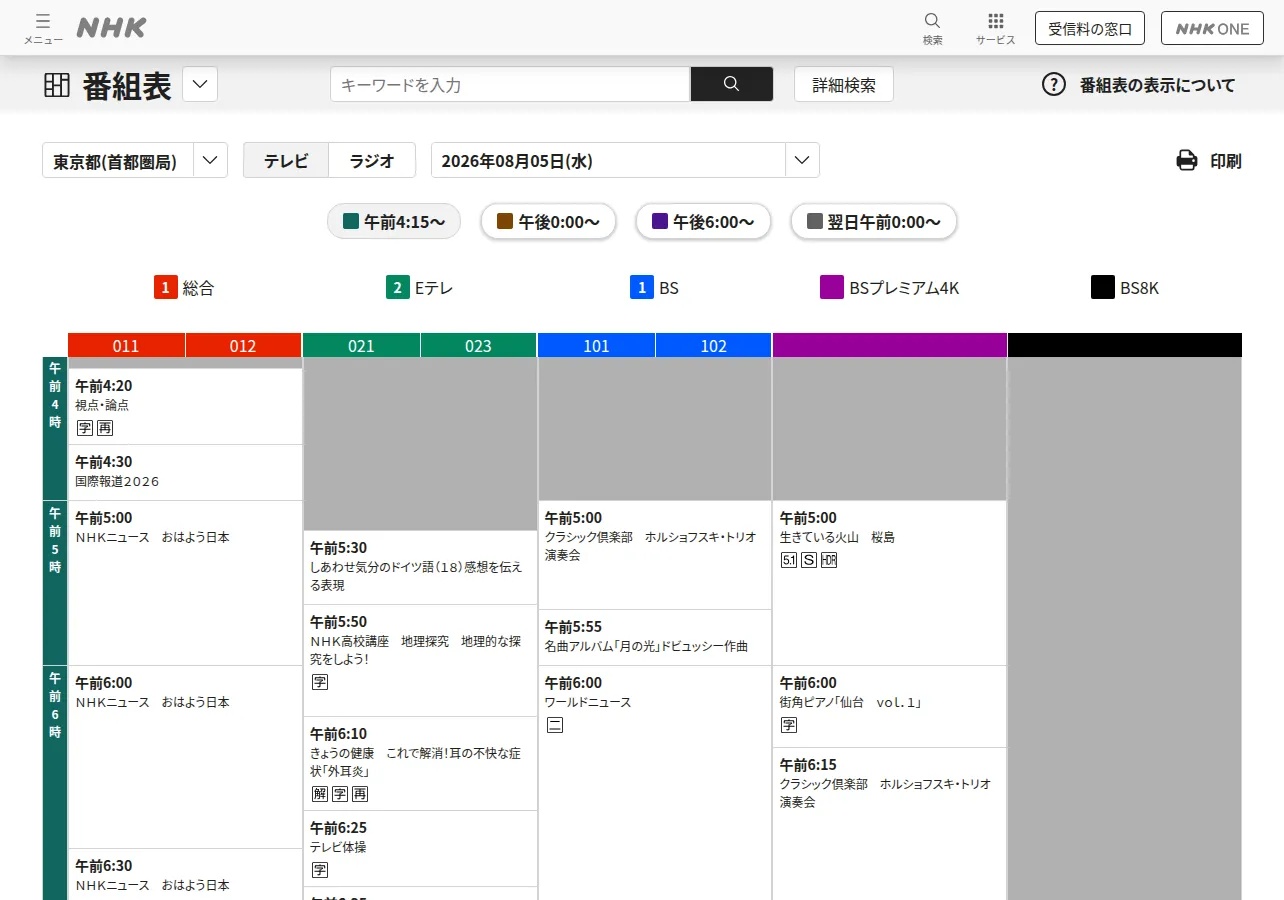Click the blue BS channel number badge
This screenshot has height=900, width=1284.
(642, 288)
